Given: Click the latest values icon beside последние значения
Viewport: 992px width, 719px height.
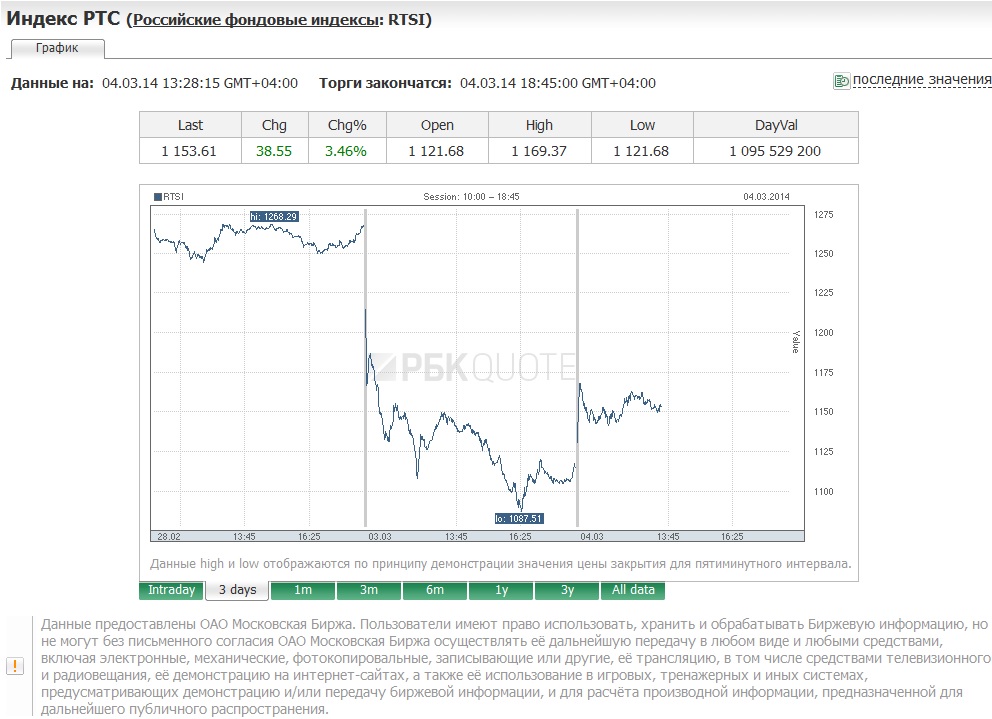Looking at the screenshot, I should [x=841, y=81].
